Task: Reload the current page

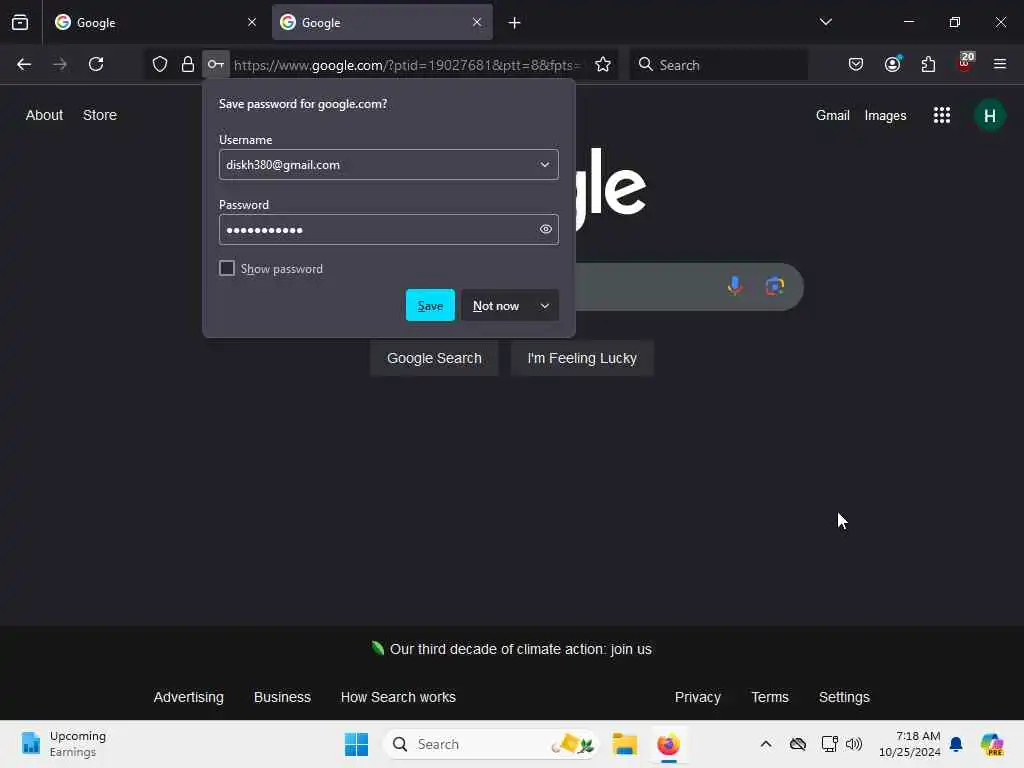Action: click(x=96, y=65)
